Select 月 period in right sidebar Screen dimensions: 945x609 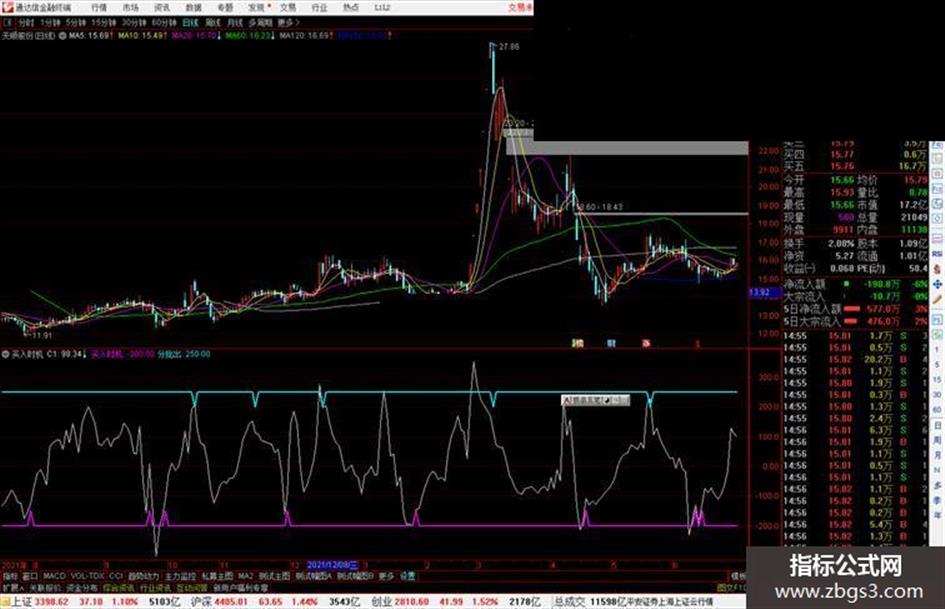[x=937, y=455]
